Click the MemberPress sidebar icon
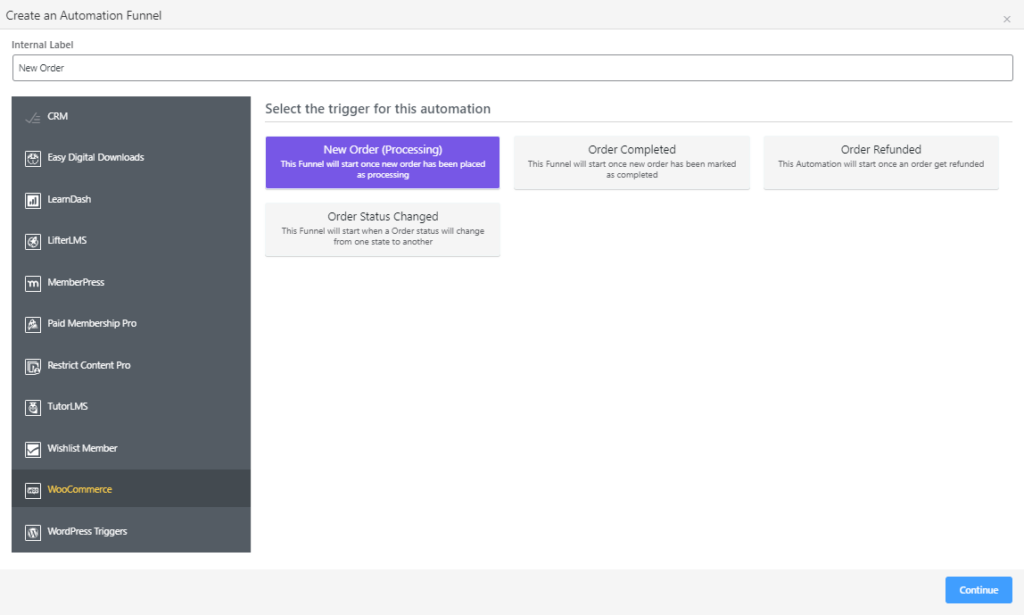Screen dimensions: 1024x615 point(33,283)
